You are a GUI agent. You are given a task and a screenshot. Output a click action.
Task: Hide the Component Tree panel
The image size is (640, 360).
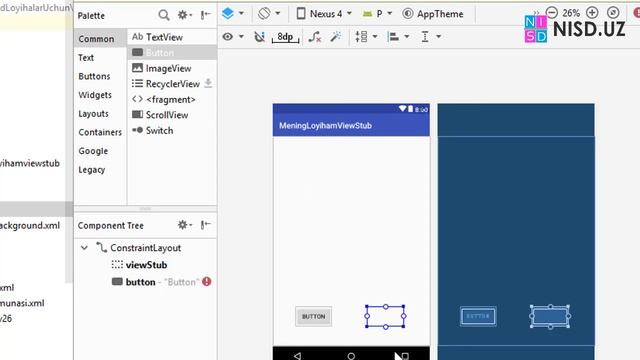pyautogui.click(x=205, y=225)
